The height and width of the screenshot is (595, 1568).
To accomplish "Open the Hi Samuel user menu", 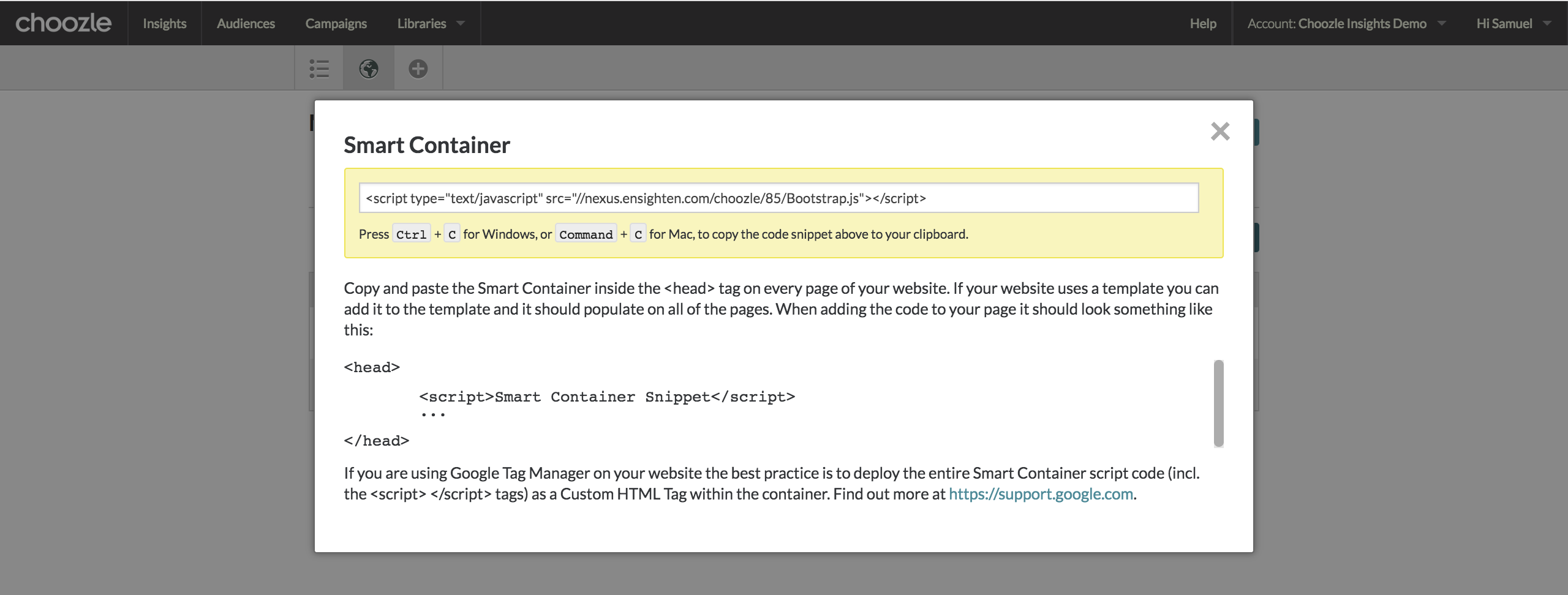I will [x=1514, y=23].
